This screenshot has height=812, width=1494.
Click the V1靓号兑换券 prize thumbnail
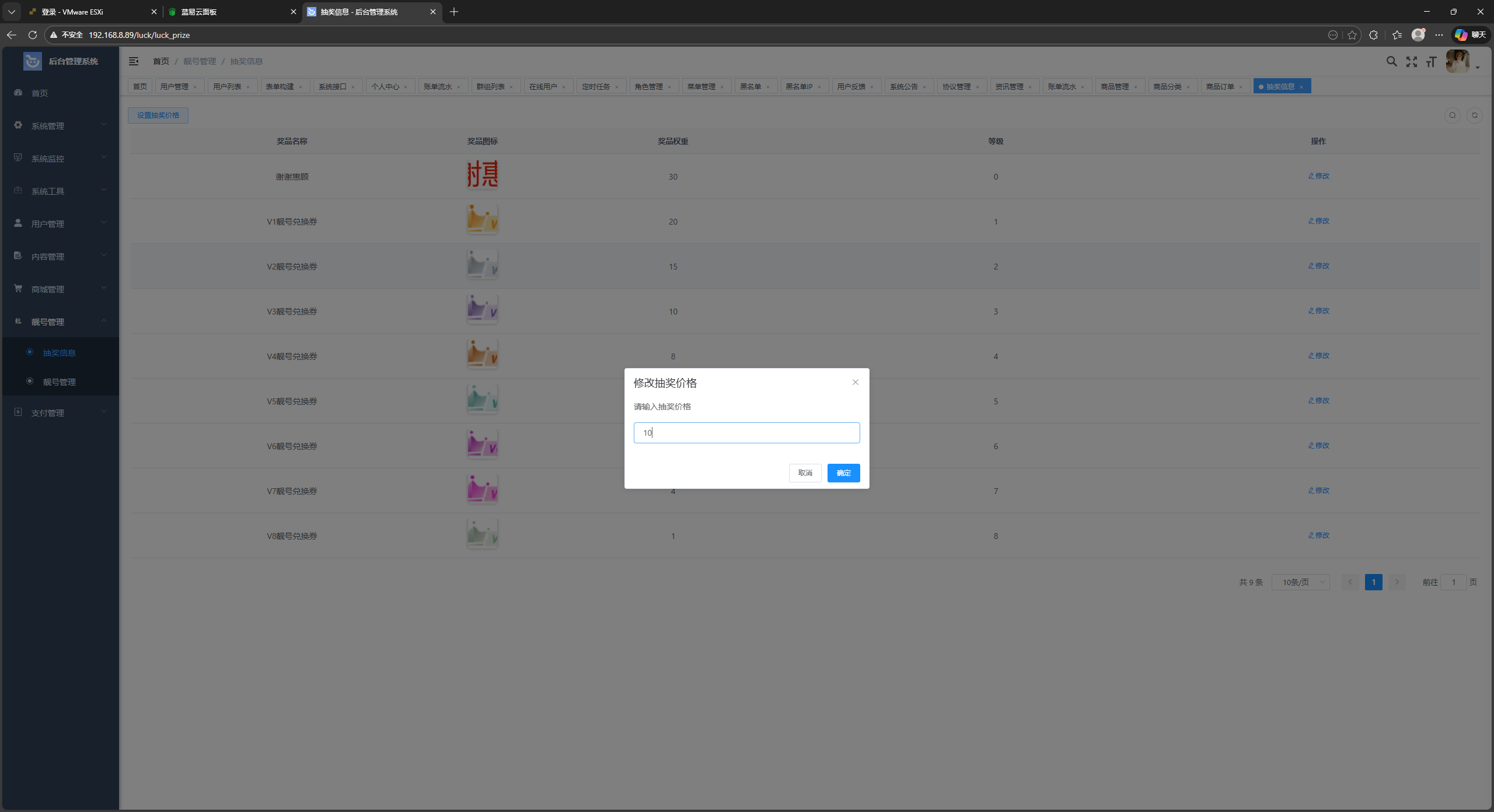coord(482,219)
